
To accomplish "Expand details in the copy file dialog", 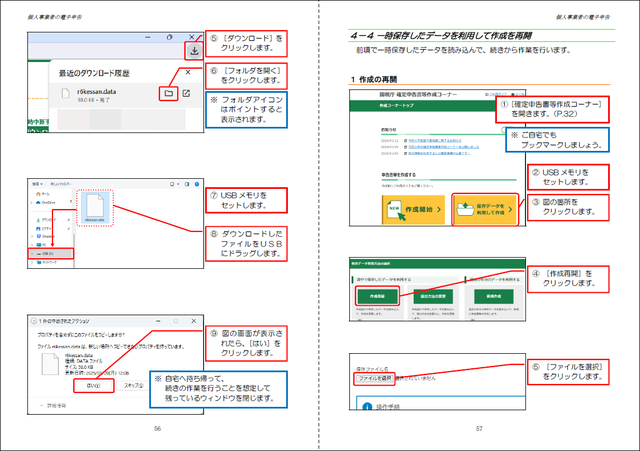I will click(53, 406).
